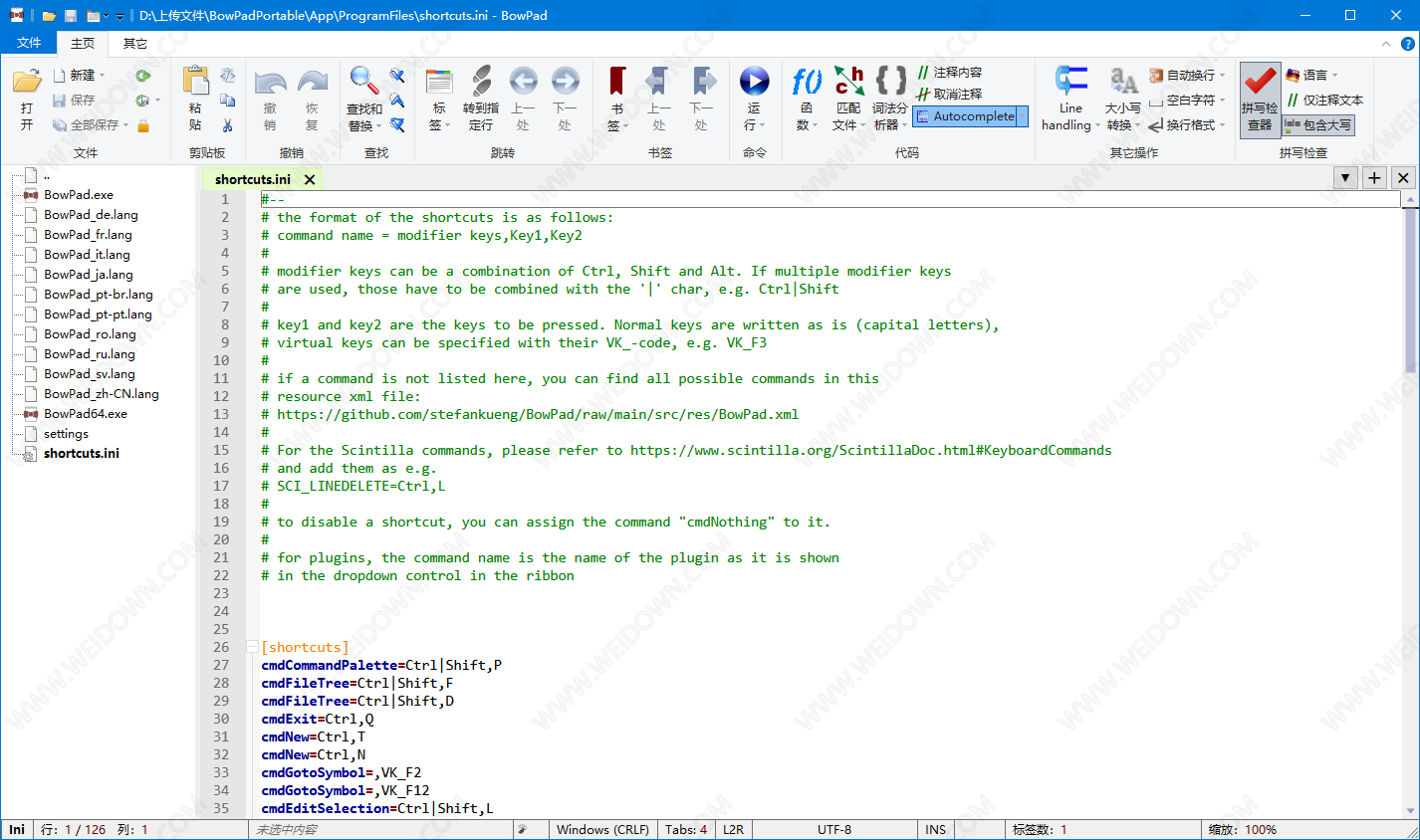Click the previous bookmark icon in 书签
This screenshot has height=840, width=1420.
click(x=658, y=81)
